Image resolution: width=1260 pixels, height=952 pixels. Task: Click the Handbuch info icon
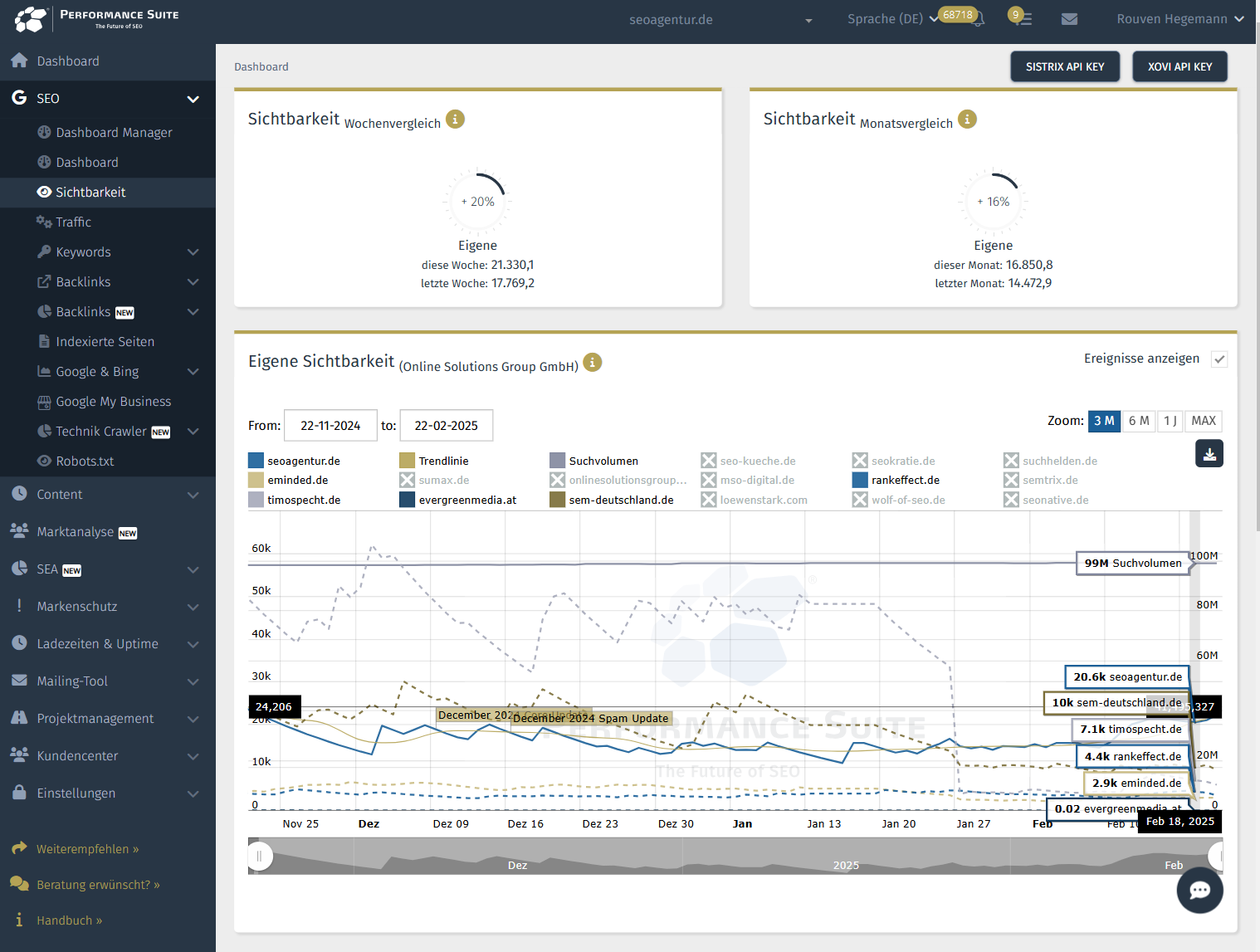19,920
